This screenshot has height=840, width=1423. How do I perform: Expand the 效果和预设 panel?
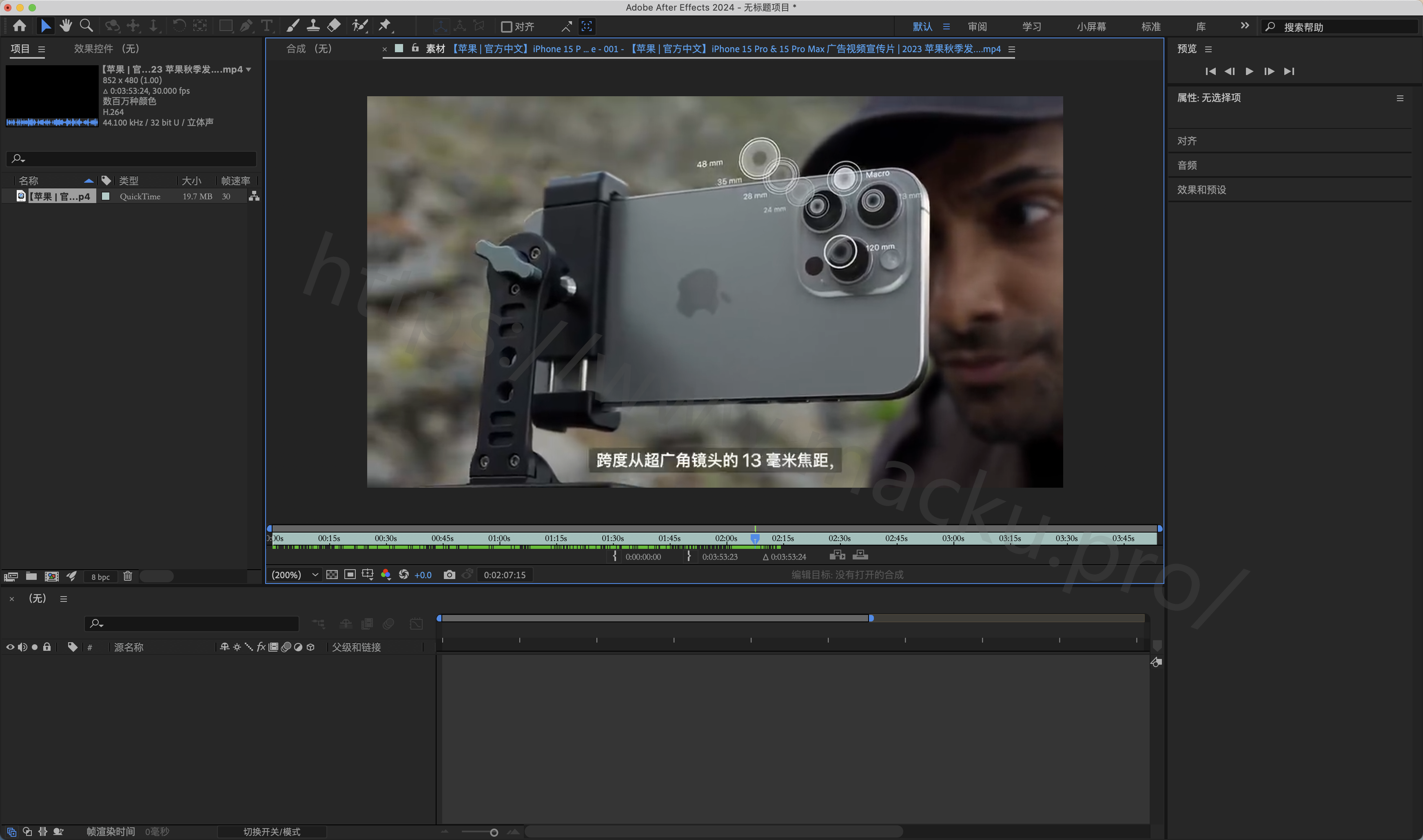[x=1201, y=190]
